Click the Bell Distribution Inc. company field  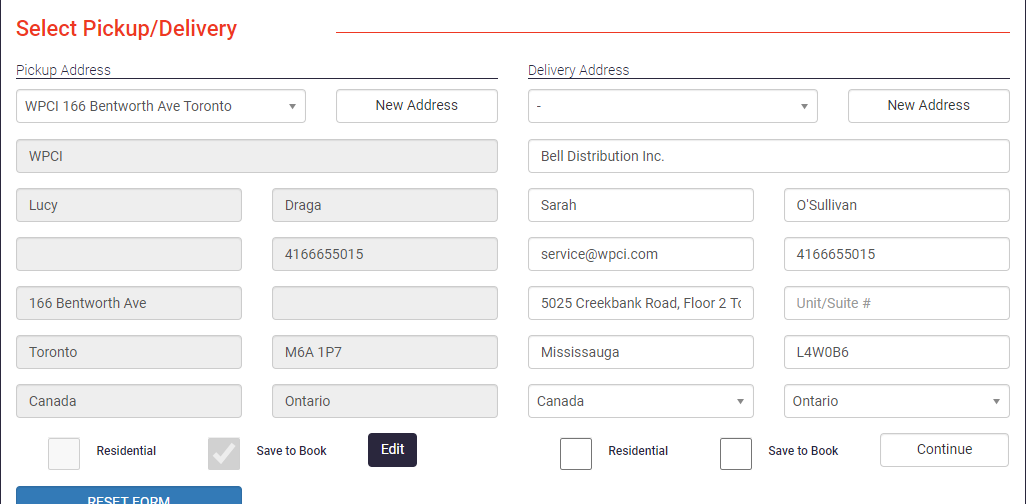tap(769, 156)
